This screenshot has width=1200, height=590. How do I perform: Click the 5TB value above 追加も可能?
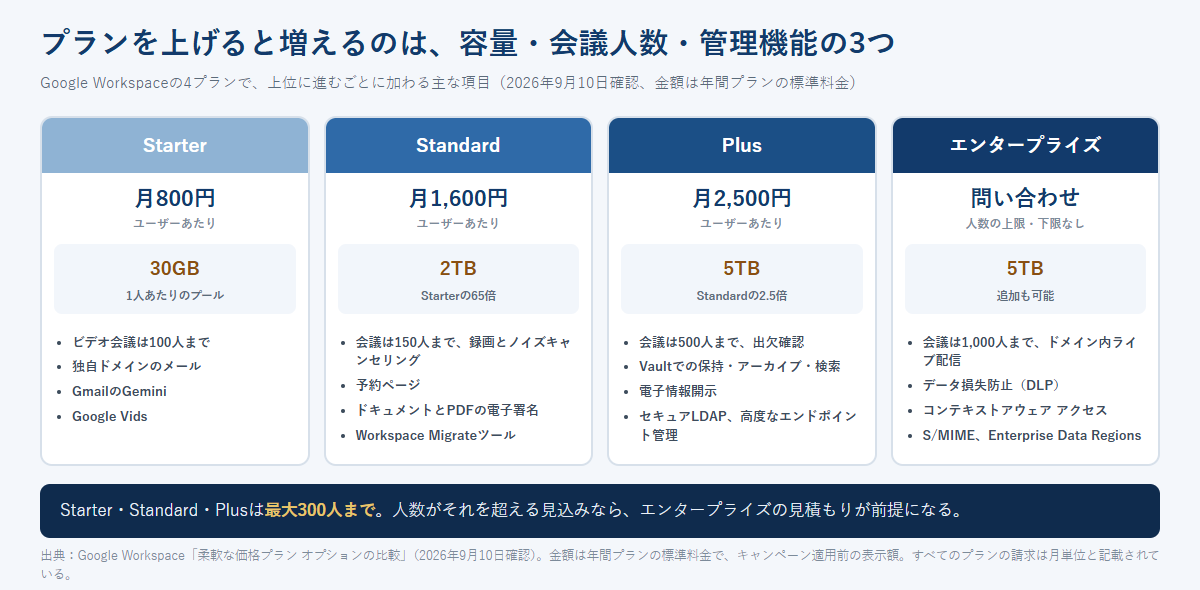coord(1025,268)
